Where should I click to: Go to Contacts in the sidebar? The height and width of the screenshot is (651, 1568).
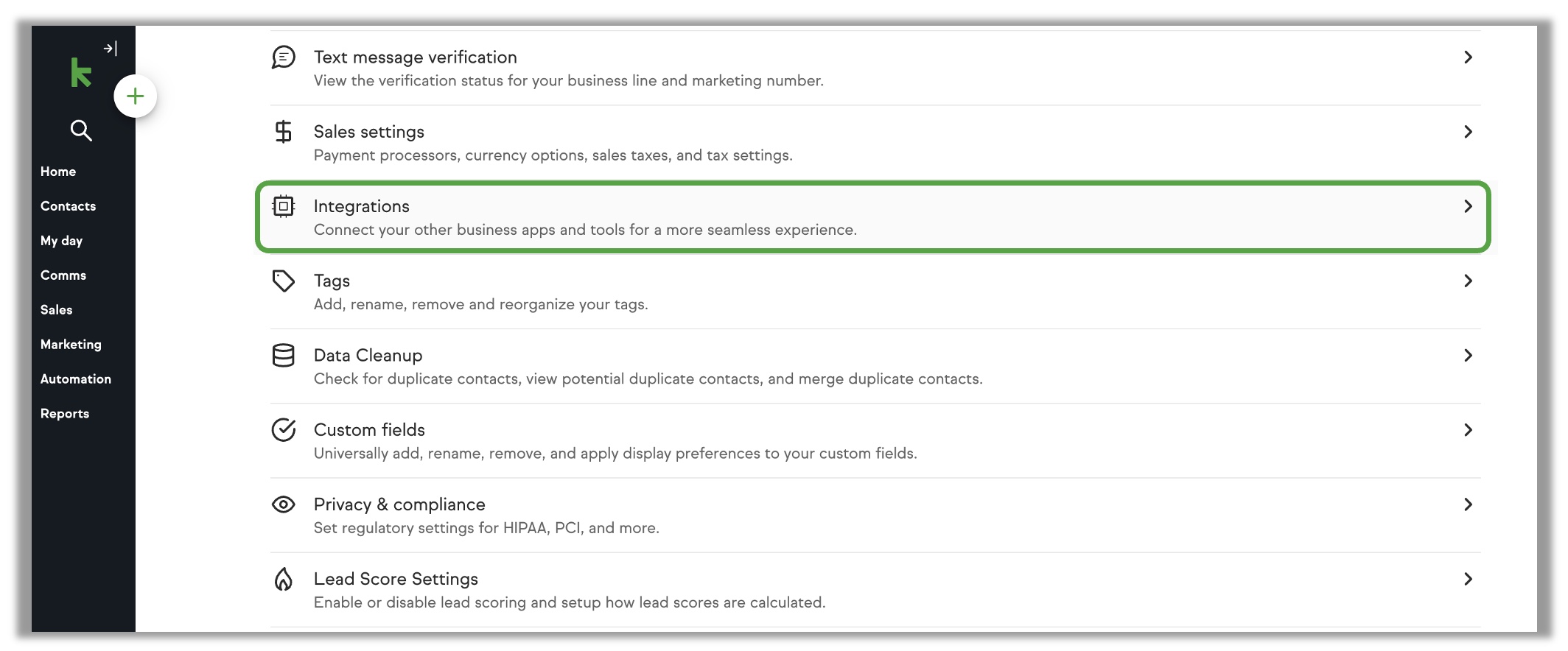point(69,206)
